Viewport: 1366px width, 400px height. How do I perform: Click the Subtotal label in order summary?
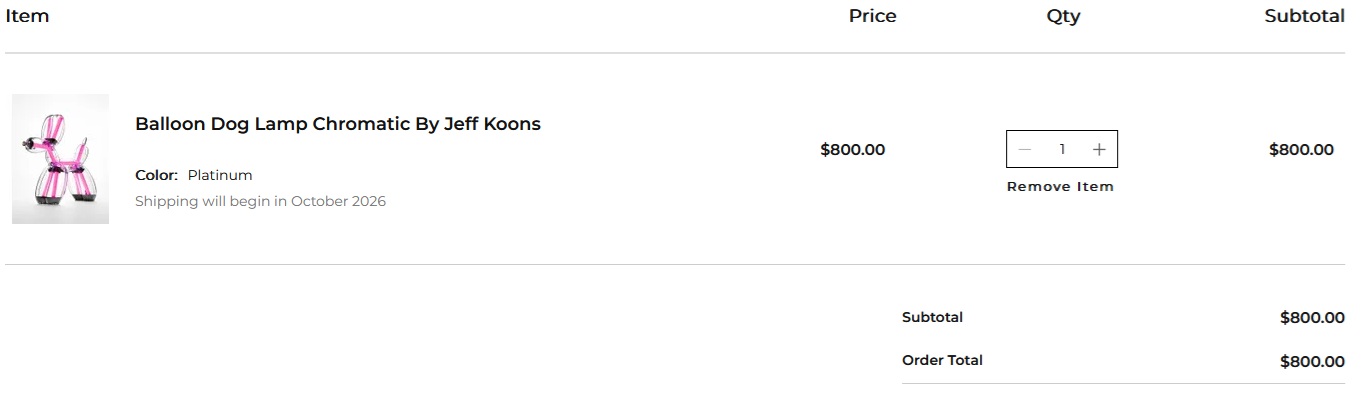tap(932, 317)
